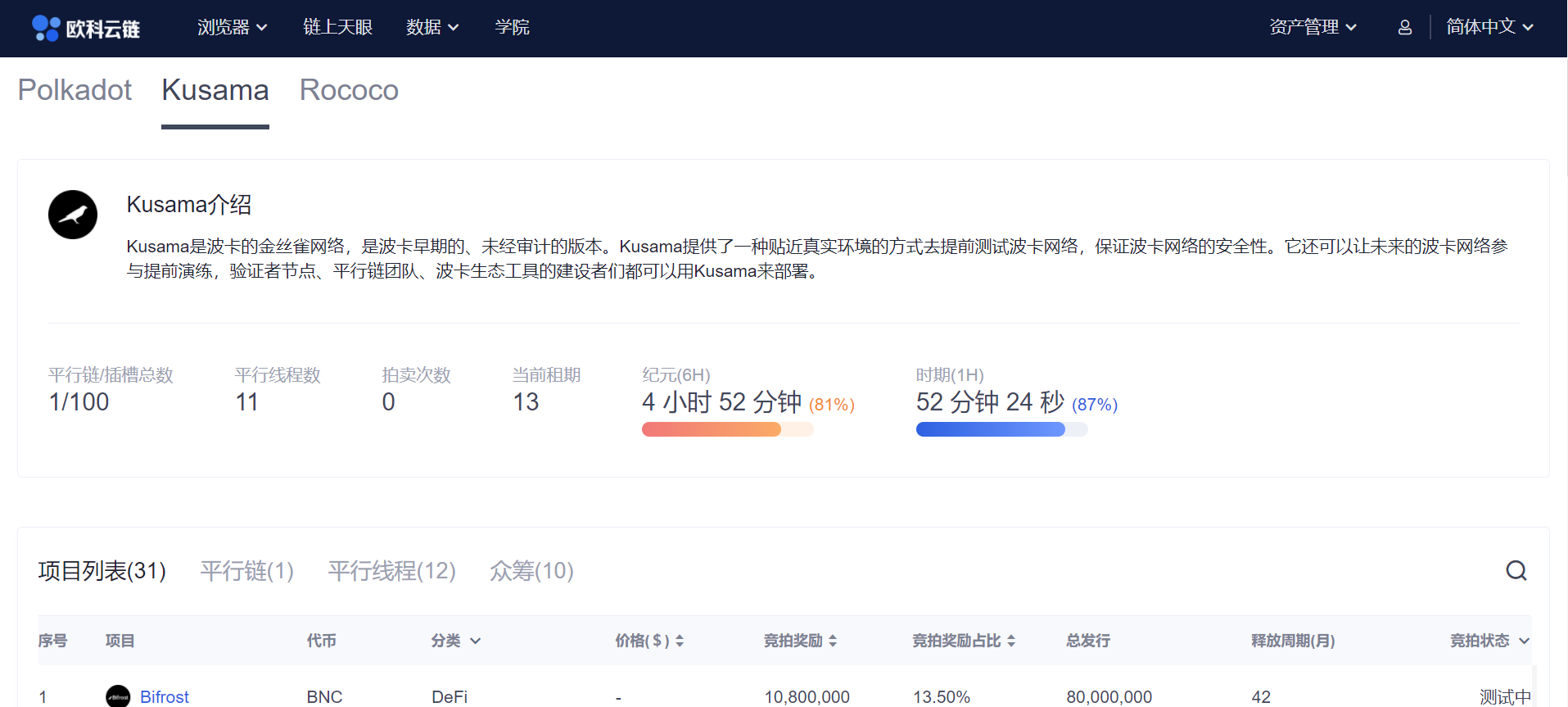This screenshot has height=707, width=1568.
Task: Click the release period value 42
Action: (1261, 696)
